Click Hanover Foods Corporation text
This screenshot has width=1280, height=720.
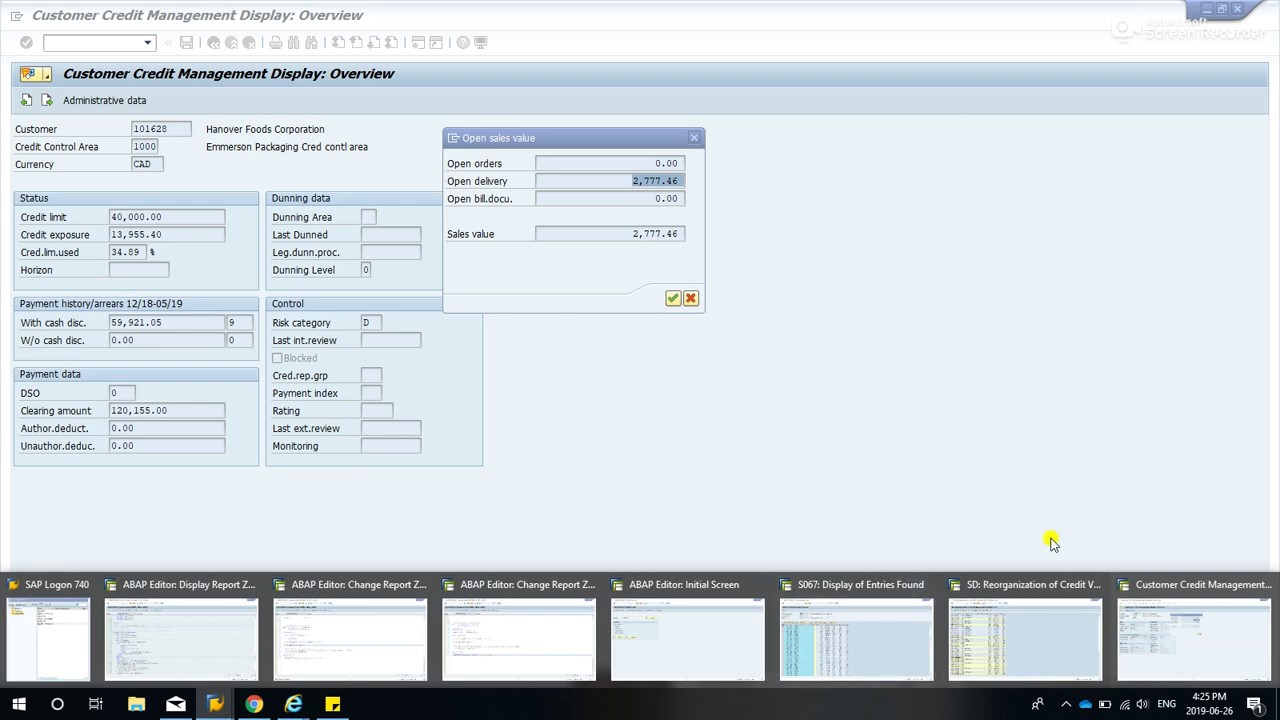(x=265, y=129)
